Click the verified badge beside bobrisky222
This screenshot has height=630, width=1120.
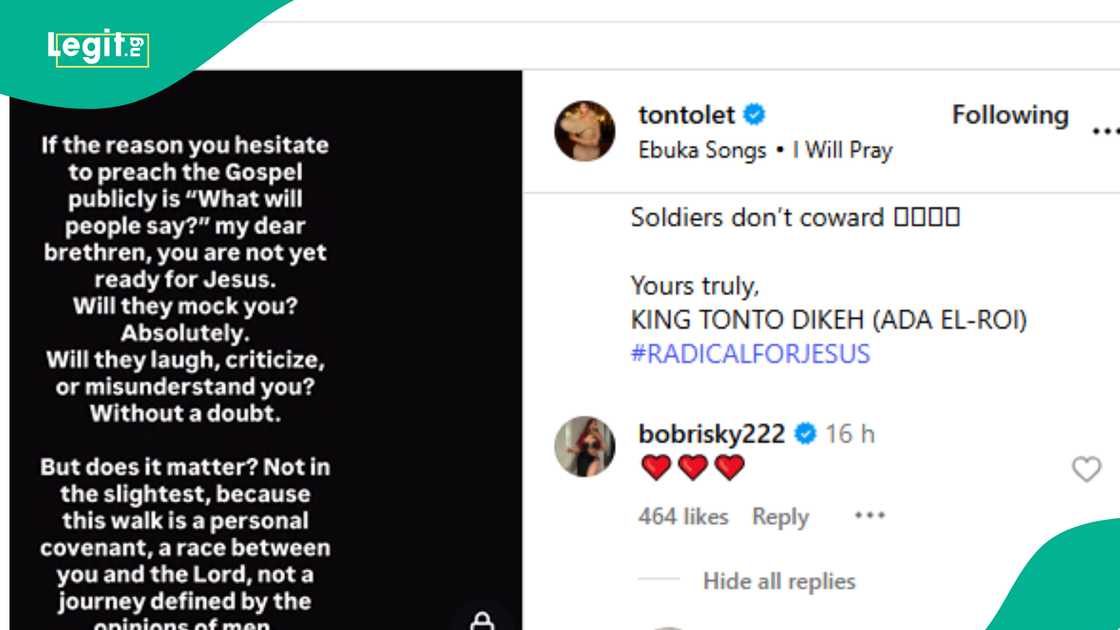(806, 434)
